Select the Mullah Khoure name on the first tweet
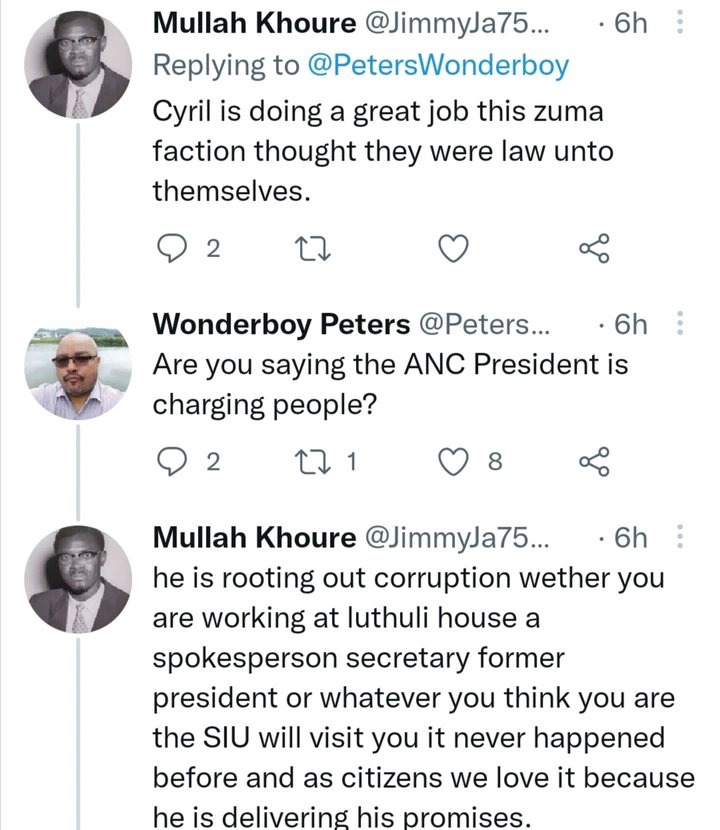Image resolution: width=720 pixels, height=830 pixels. click(254, 23)
